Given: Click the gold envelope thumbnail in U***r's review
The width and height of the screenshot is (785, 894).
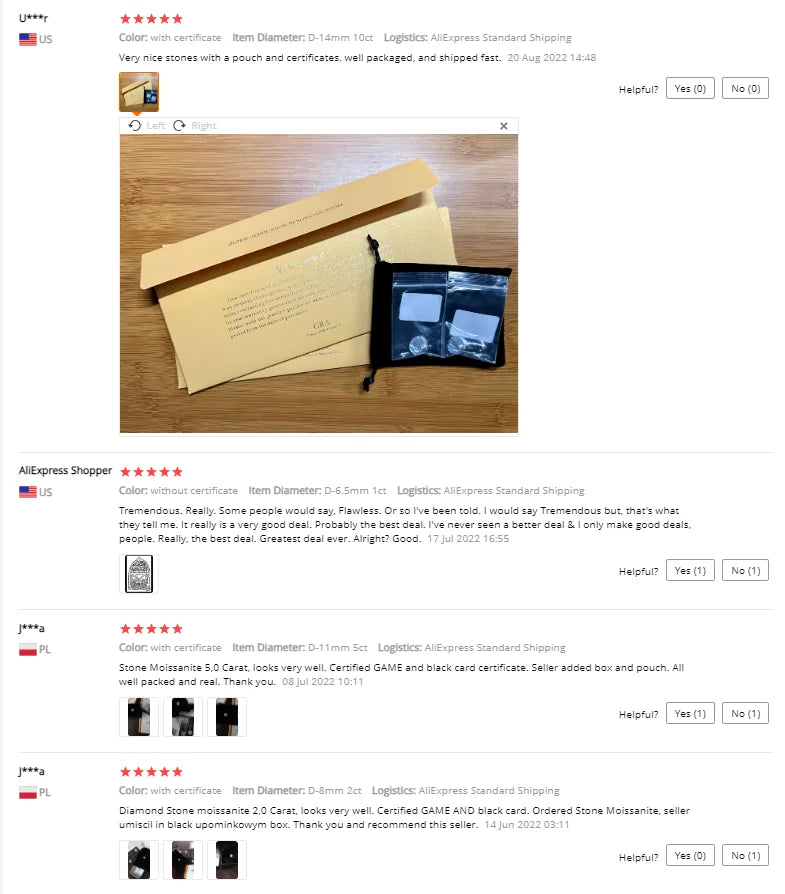Looking at the screenshot, I should coord(139,92).
